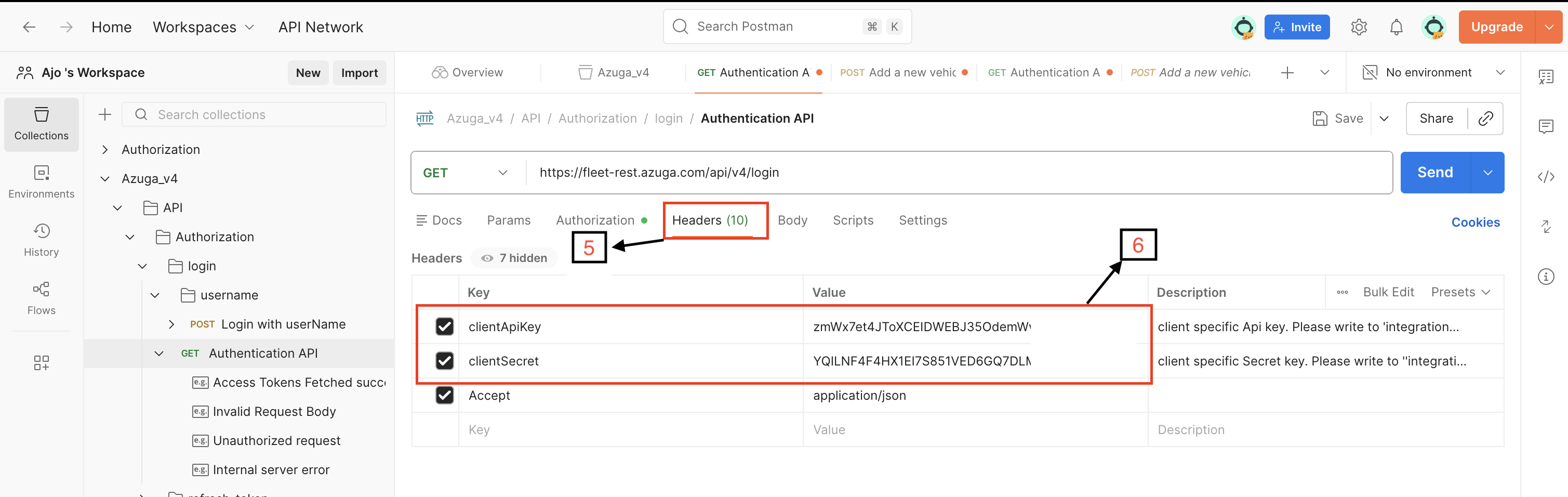
Task: Open the code snippet icon in right sidebar
Action: point(1546,177)
